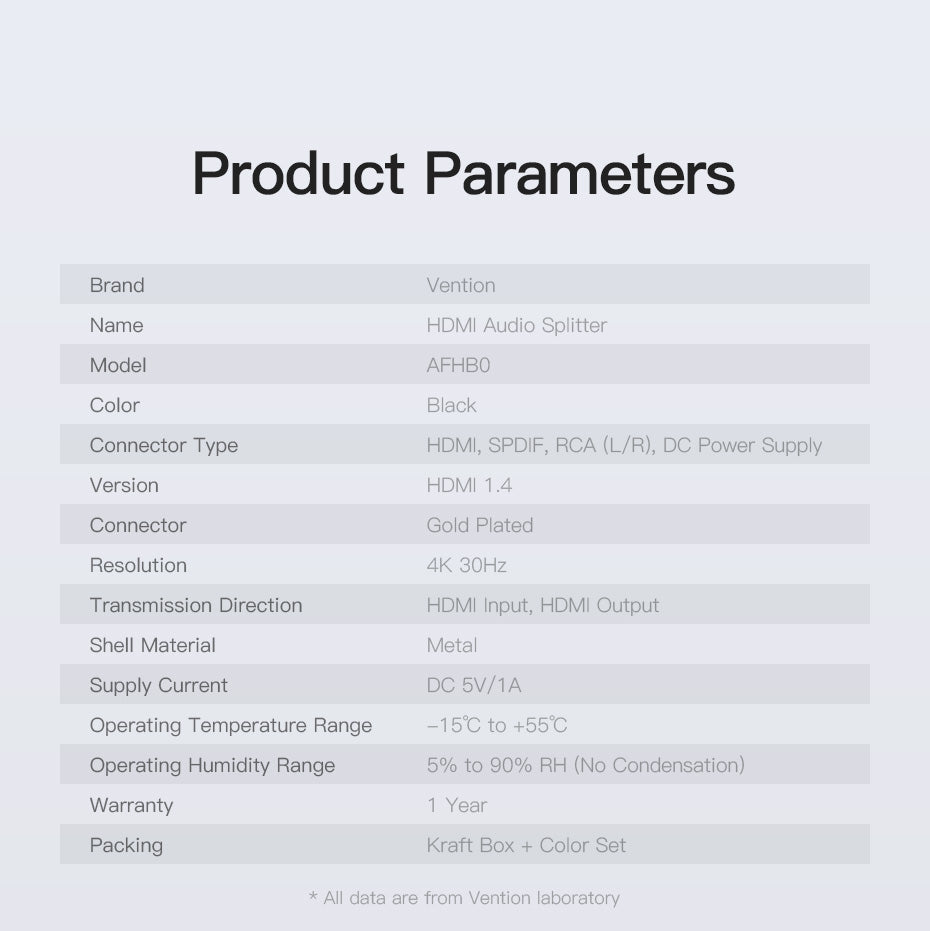Screen dimensions: 930x931
Task: Click the DC 5V/1A supply value
Action: pos(474,685)
